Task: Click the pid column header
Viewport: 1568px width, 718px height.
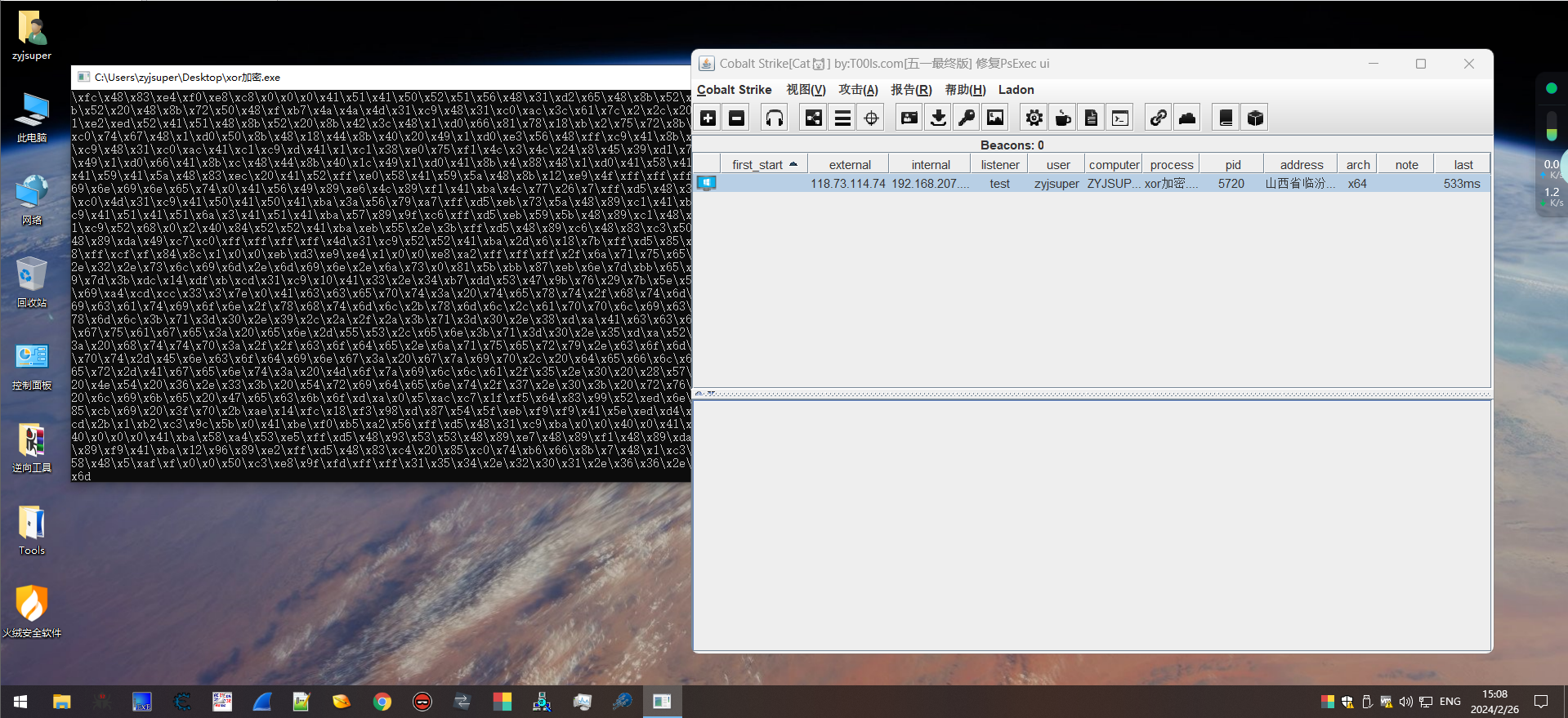Action: pyautogui.click(x=1232, y=164)
